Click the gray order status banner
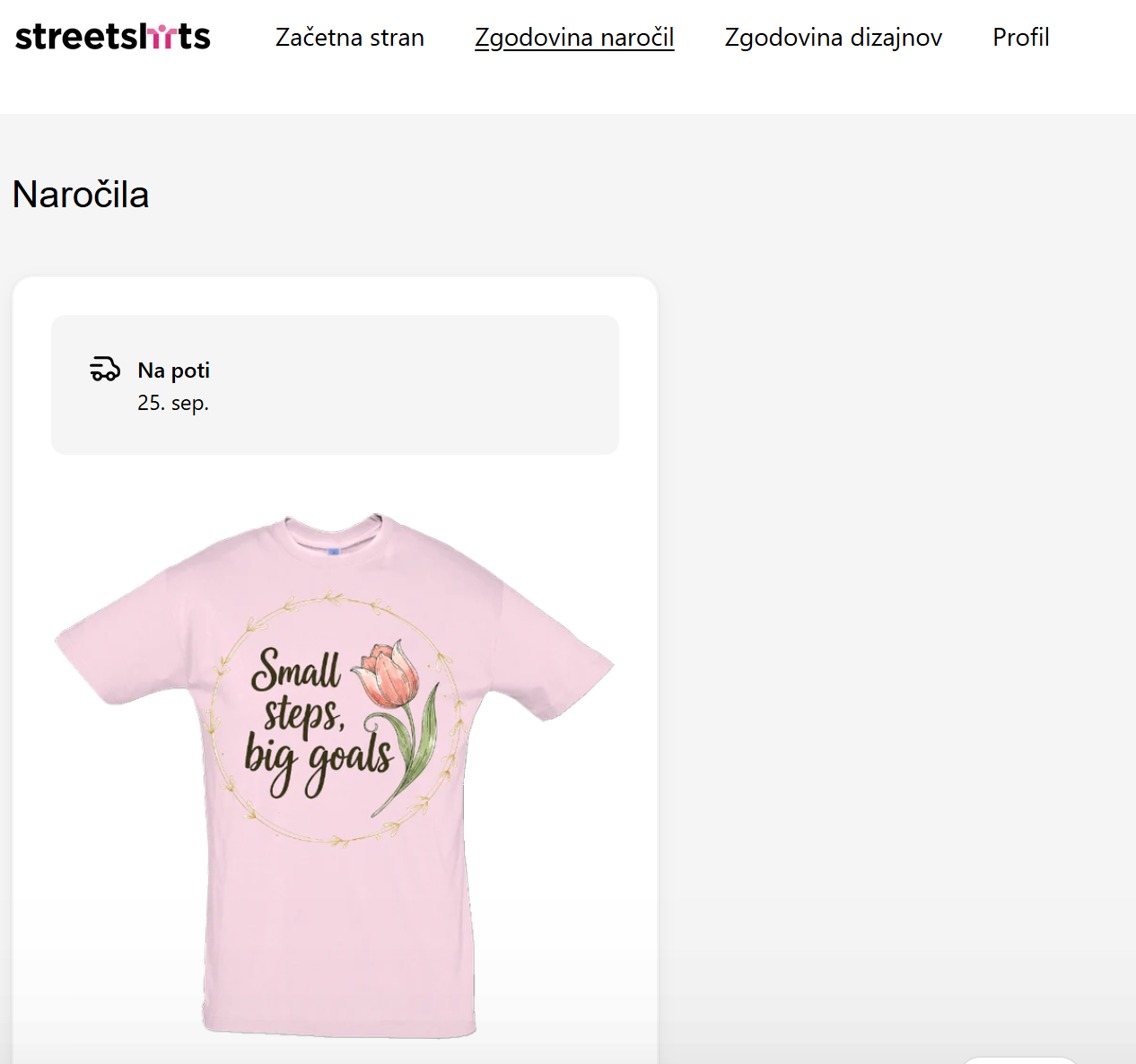The width and height of the screenshot is (1136, 1064). [x=404, y=385]
